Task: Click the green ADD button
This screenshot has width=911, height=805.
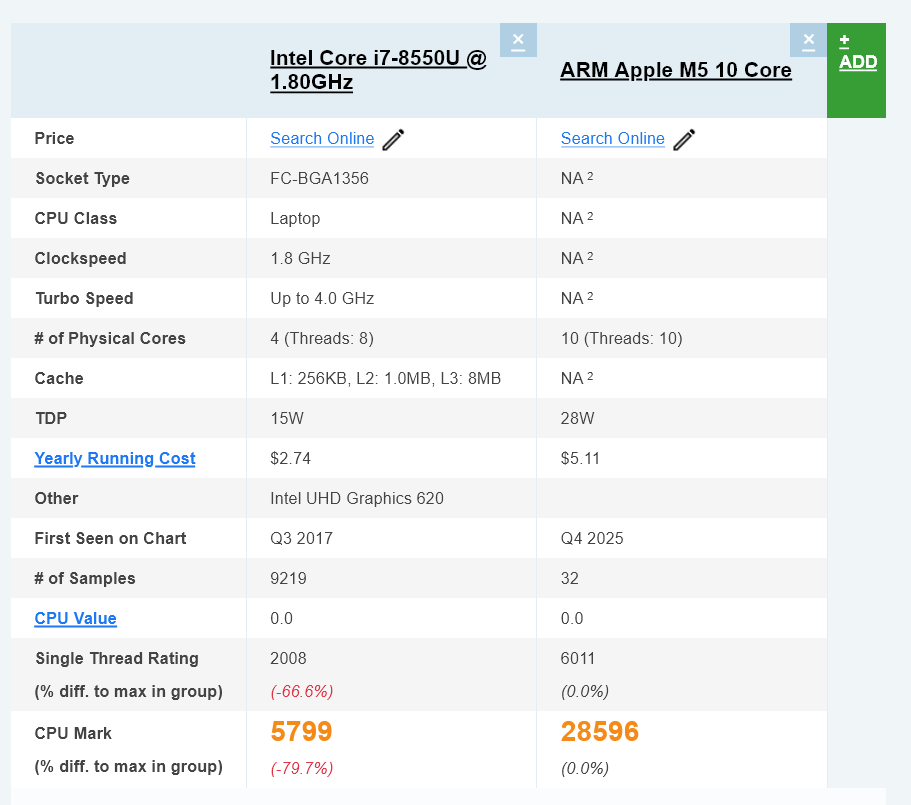Action: point(856,70)
